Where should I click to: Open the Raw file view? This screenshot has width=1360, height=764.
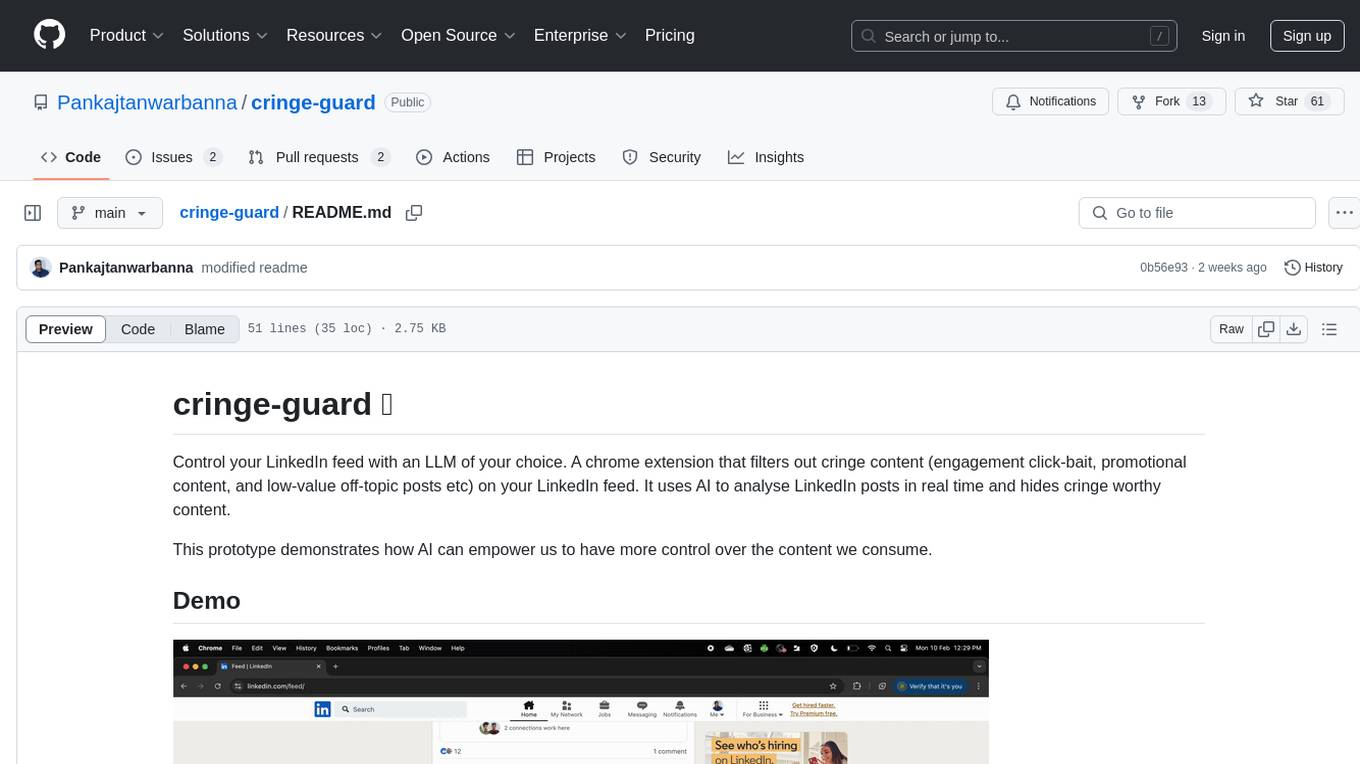point(1231,329)
